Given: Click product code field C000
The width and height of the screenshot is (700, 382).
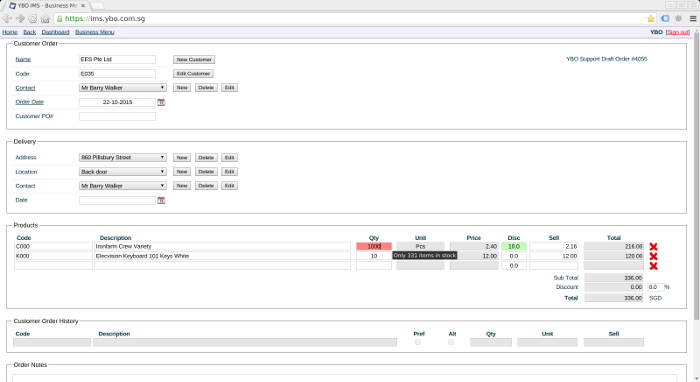Looking at the screenshot, I should click(x=53, y=246).
